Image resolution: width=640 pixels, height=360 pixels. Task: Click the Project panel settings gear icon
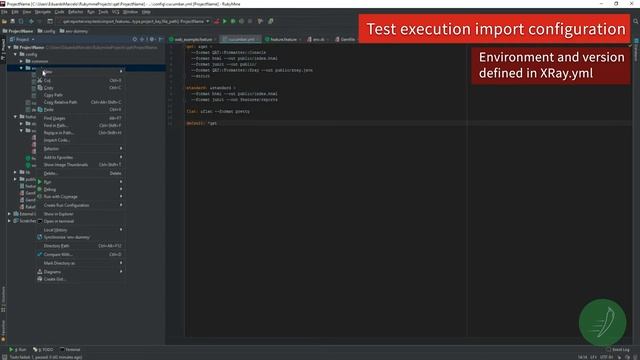point(152,40)
